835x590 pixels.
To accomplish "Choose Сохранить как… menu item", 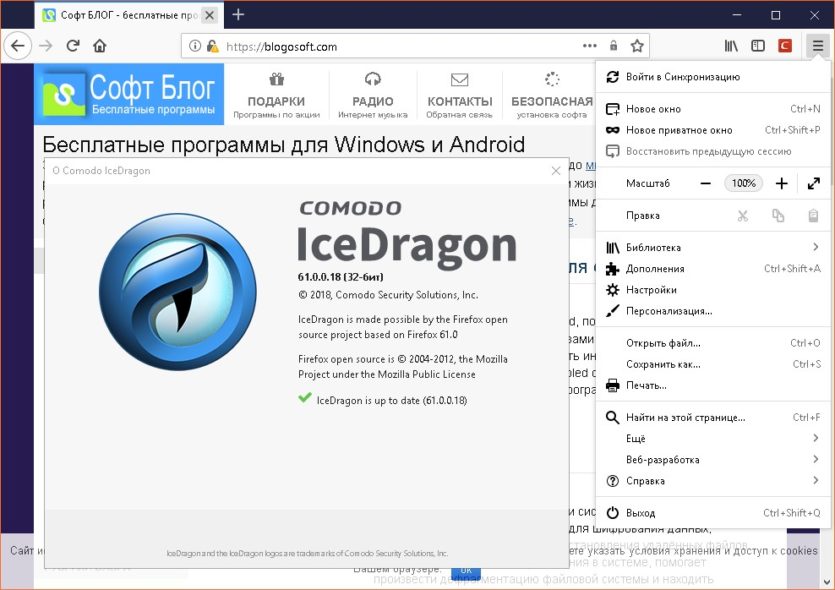I will click(713, 365).
